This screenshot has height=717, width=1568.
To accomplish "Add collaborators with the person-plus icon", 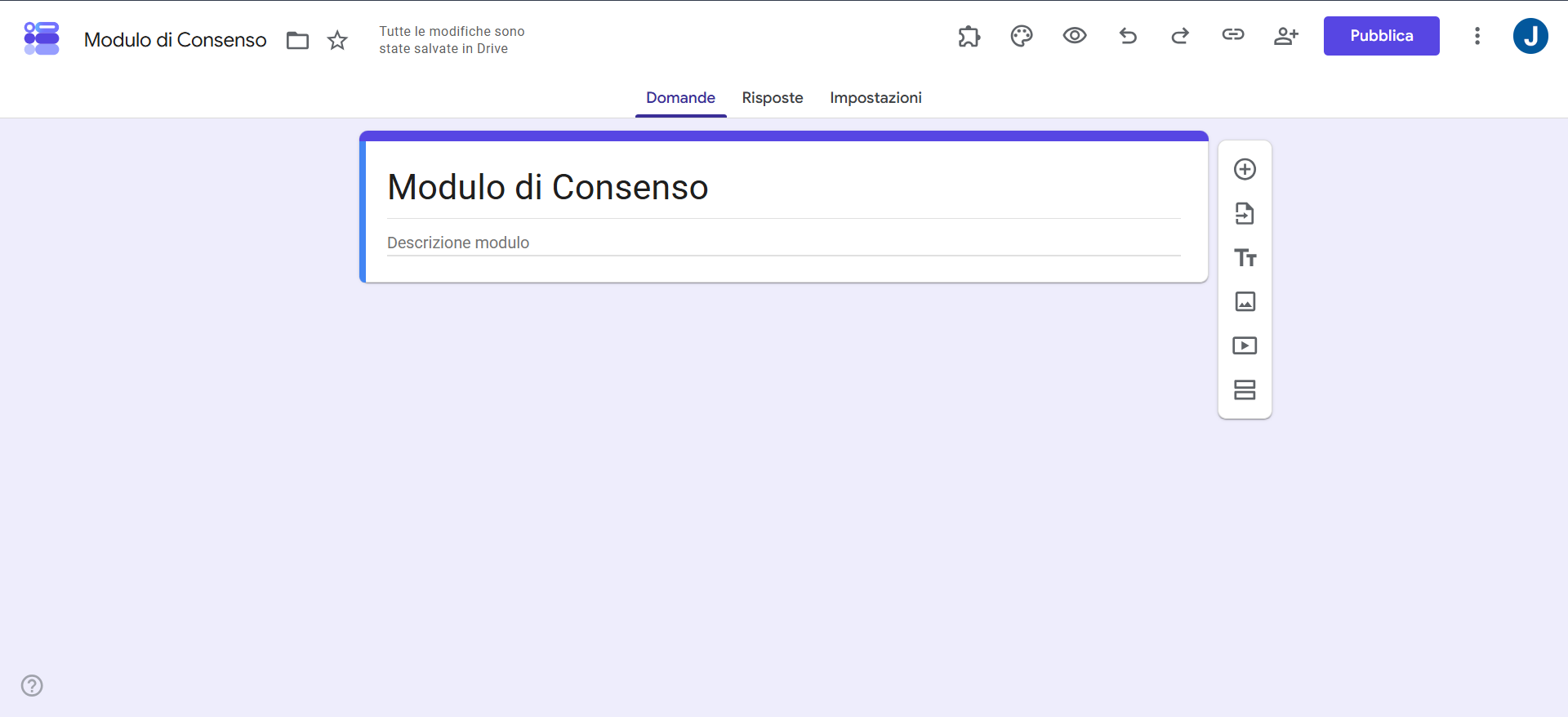I will pos(1286,35).
